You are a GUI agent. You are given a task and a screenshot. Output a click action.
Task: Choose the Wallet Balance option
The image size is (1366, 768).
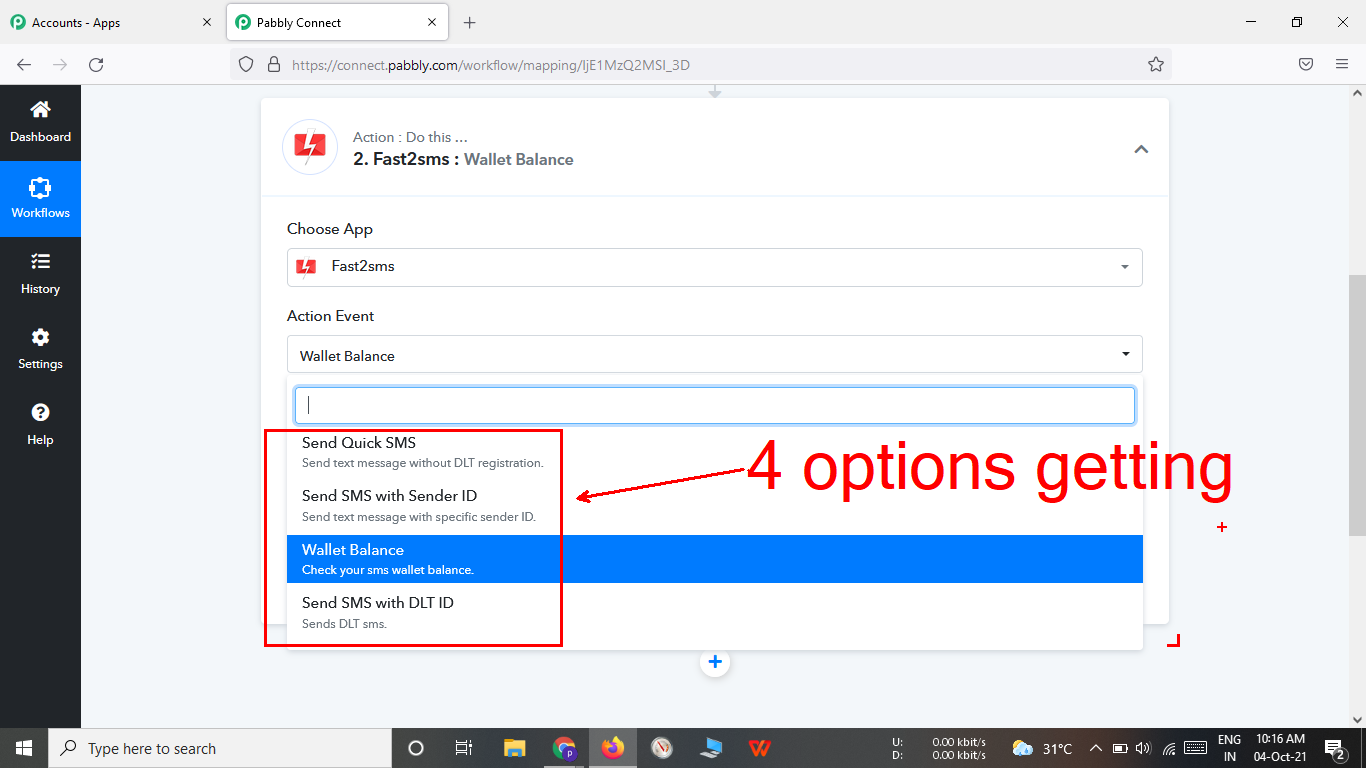point(714,559)
